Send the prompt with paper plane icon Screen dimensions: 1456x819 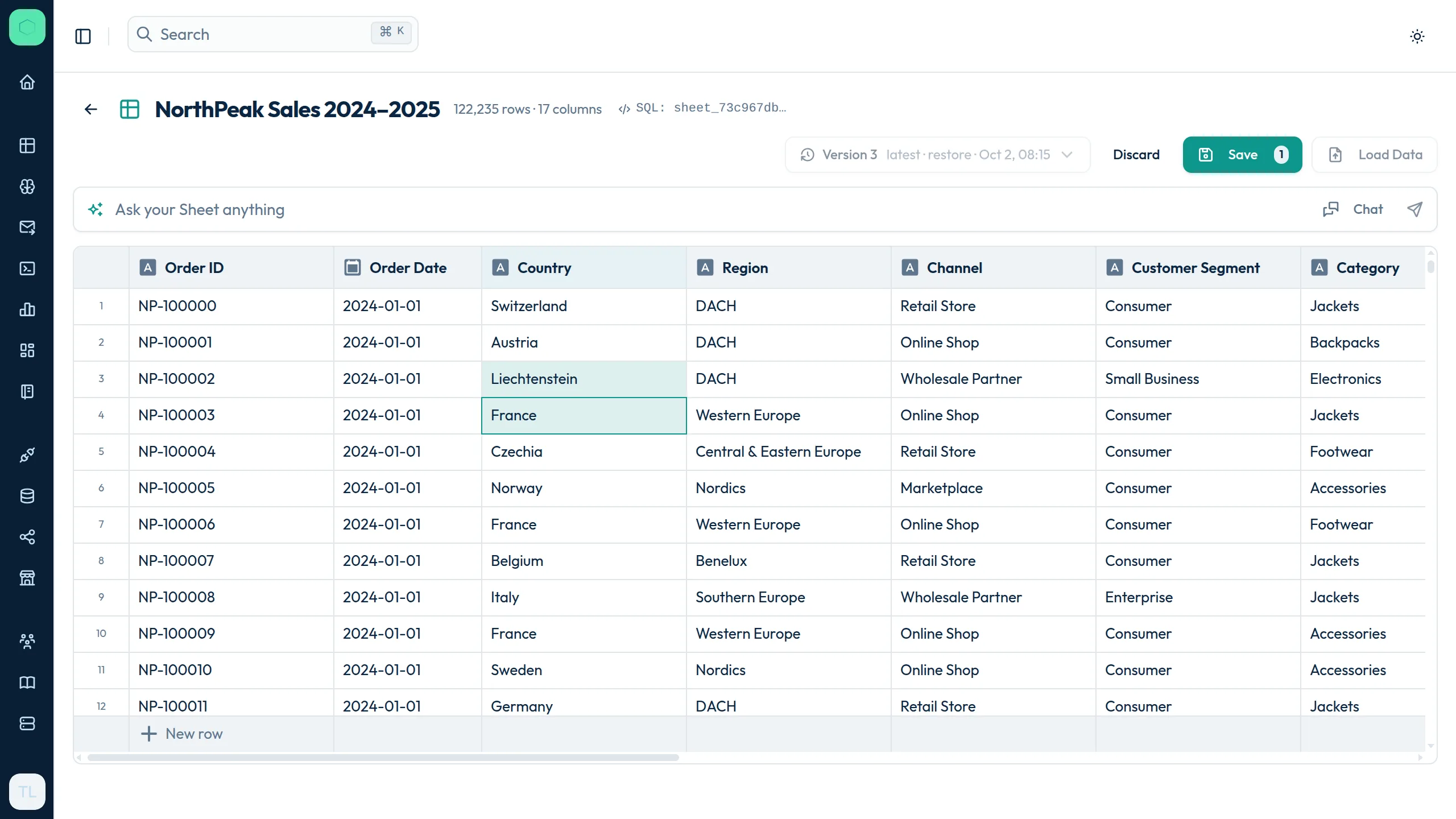(x=1415, y=209)
